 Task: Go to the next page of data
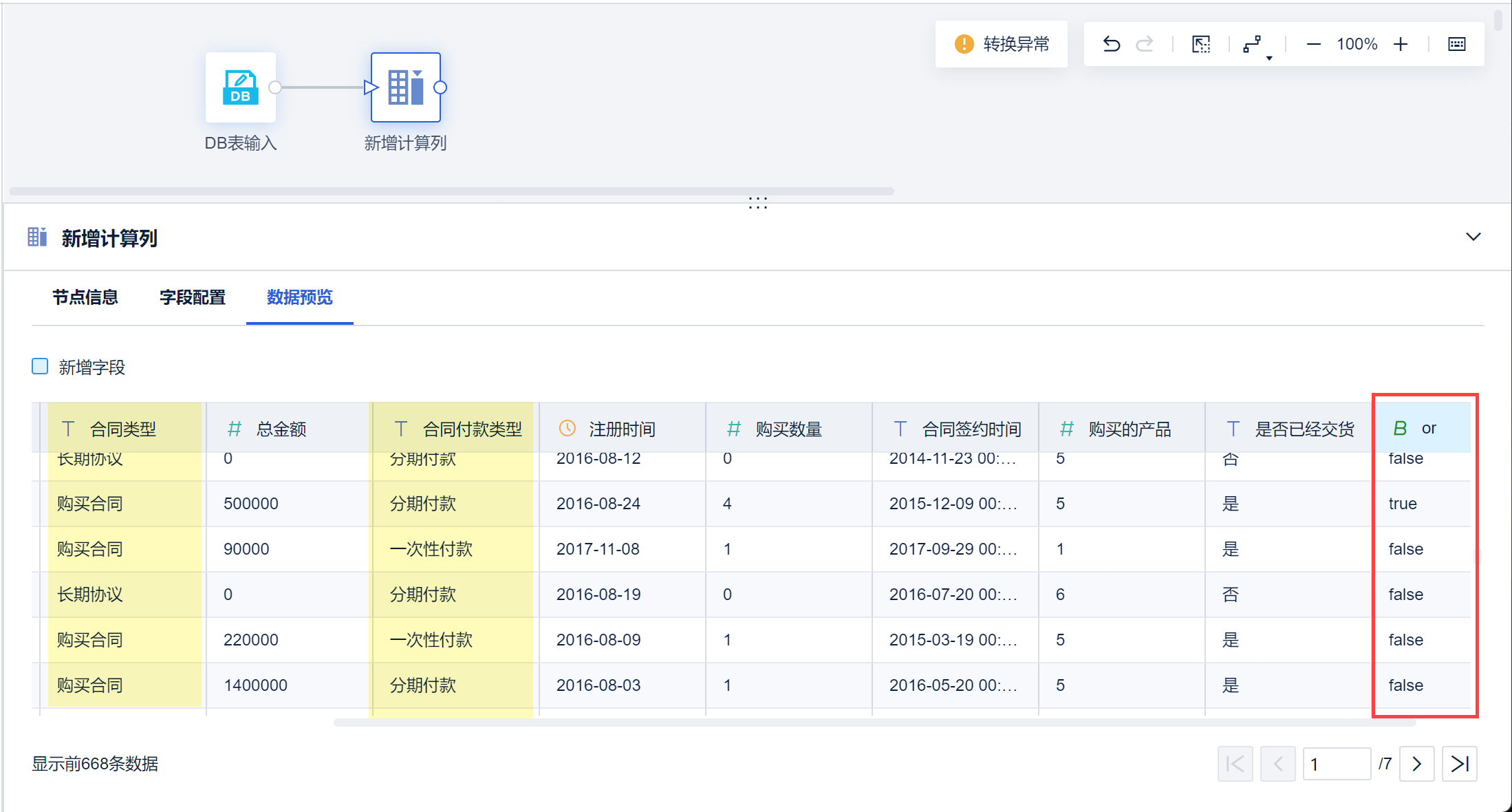pos(1416,764)
